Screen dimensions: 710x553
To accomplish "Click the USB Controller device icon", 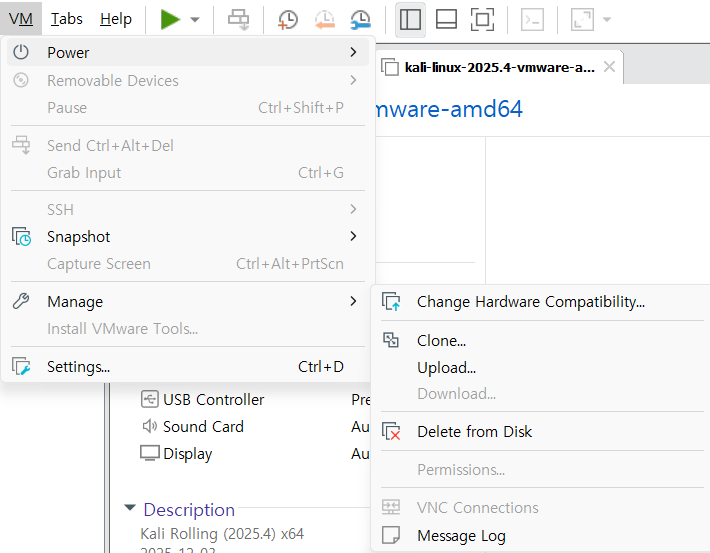I will click(149, 399).
